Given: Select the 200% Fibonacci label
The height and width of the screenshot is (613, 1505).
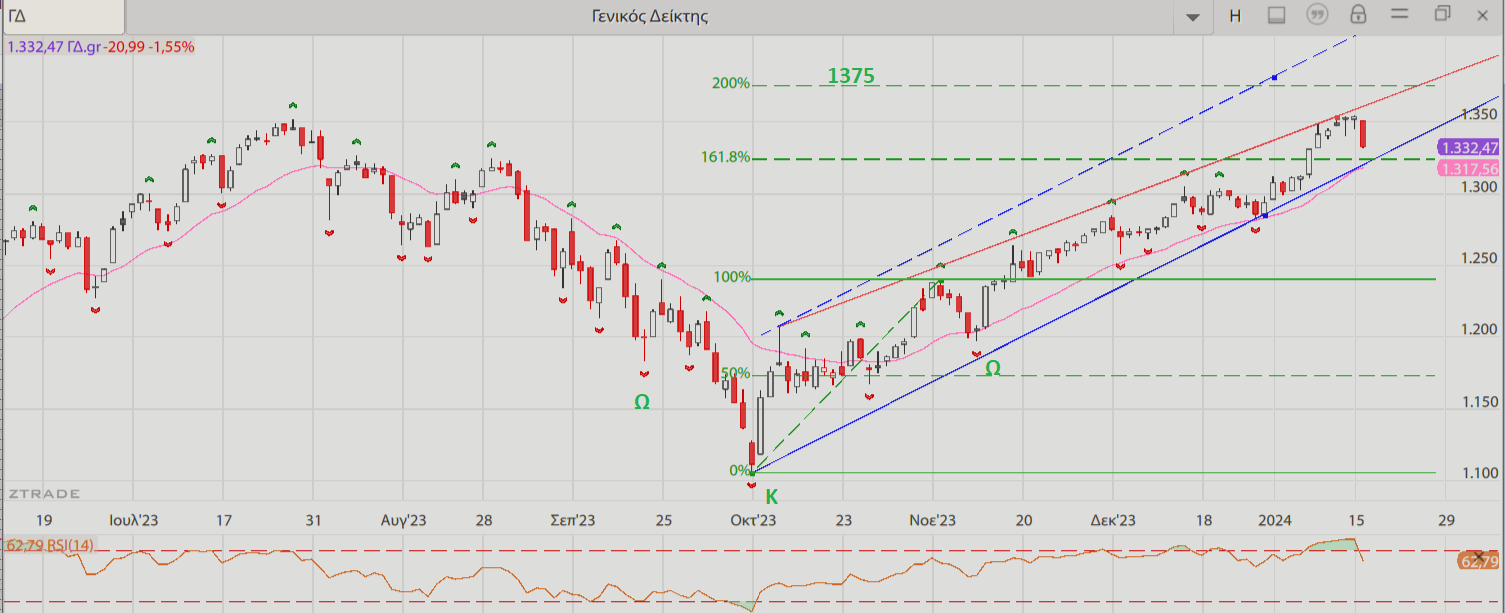Looking at the screenshot, I should 731,83.
